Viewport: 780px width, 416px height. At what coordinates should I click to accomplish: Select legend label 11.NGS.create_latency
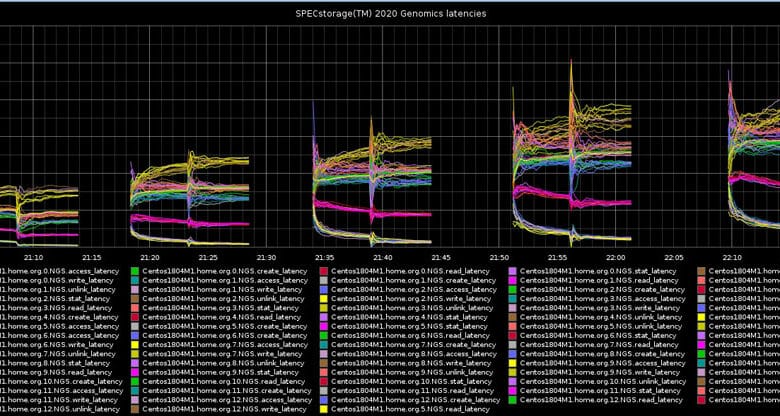point(226,391)
